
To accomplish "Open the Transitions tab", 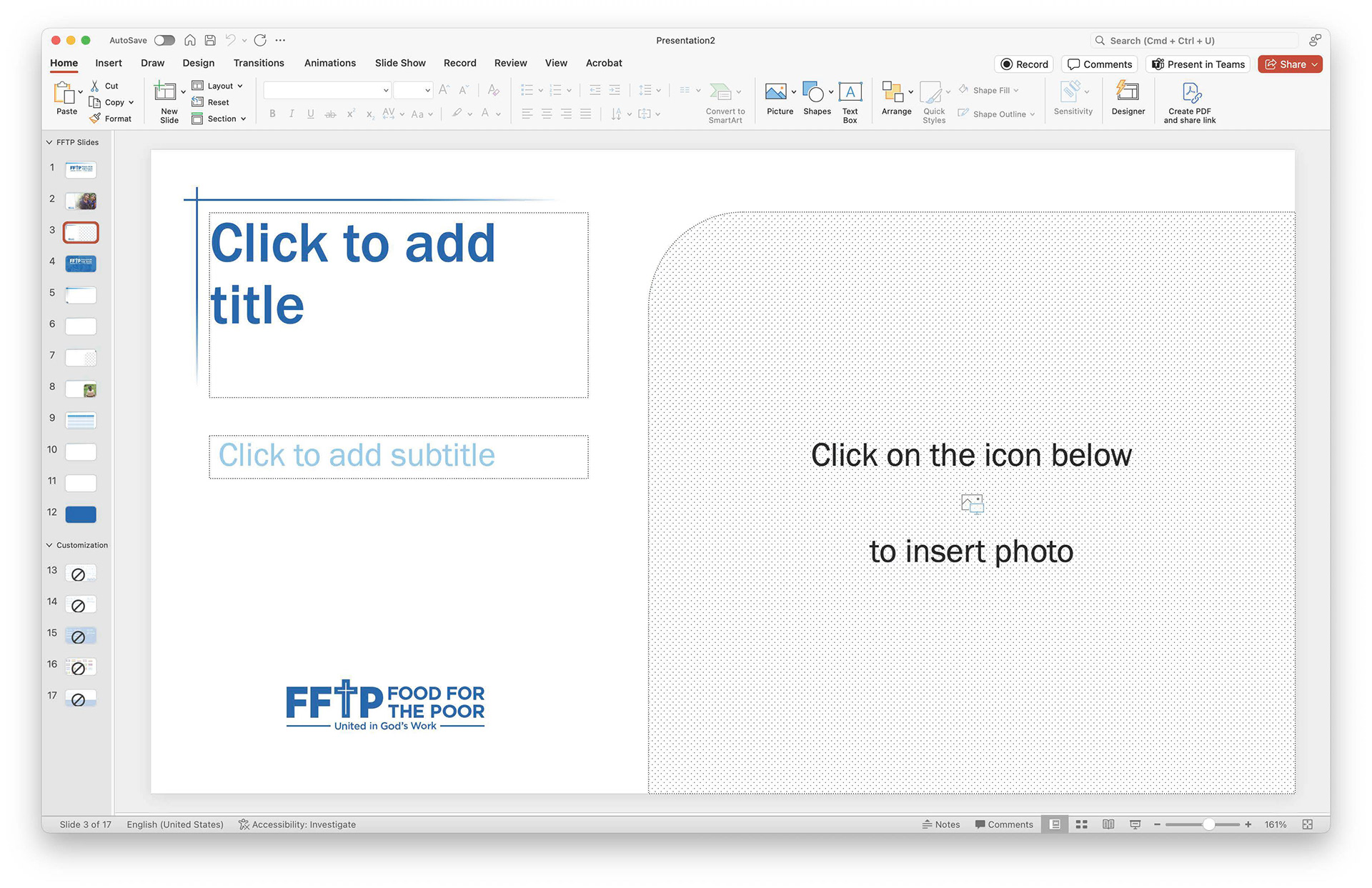I will tap(259, 63).
